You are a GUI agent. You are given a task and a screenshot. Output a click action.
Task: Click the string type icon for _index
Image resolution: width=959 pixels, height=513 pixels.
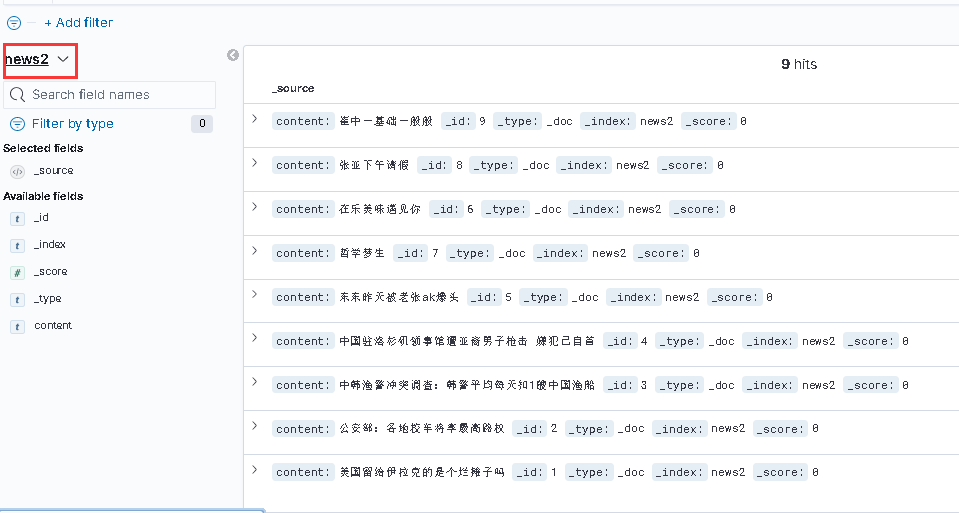[17, 246]
